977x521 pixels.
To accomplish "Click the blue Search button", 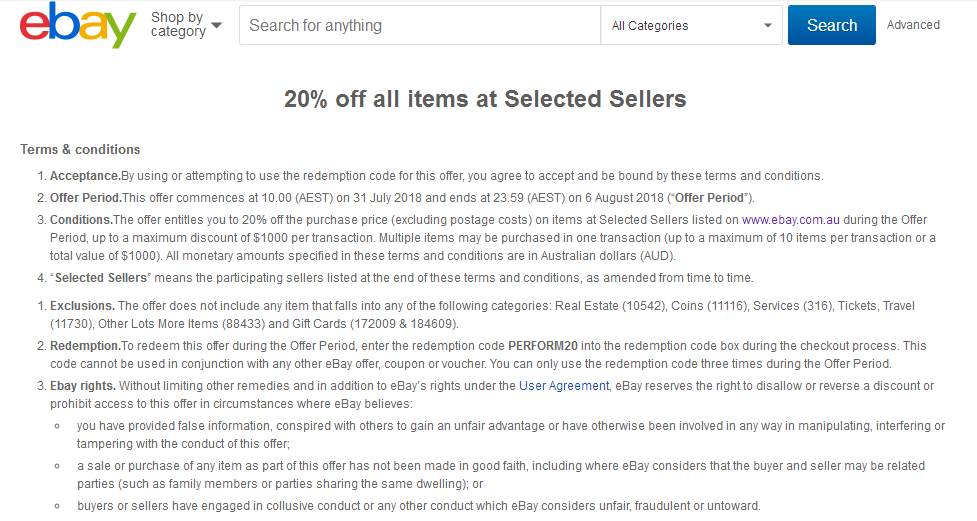I will click(831, 25).
